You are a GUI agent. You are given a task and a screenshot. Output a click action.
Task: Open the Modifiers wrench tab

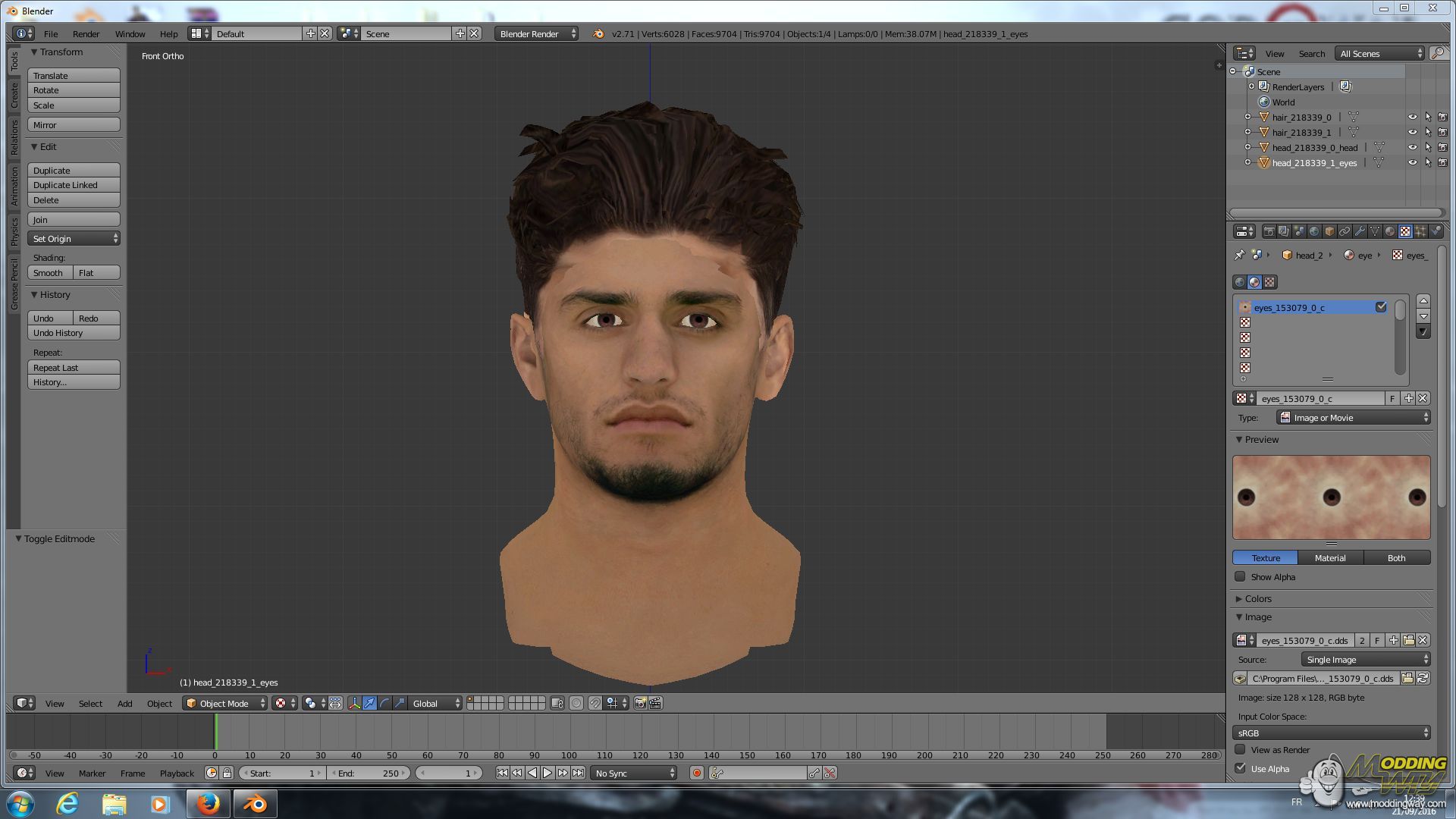pyautogui.click(x=1360, y=231)
